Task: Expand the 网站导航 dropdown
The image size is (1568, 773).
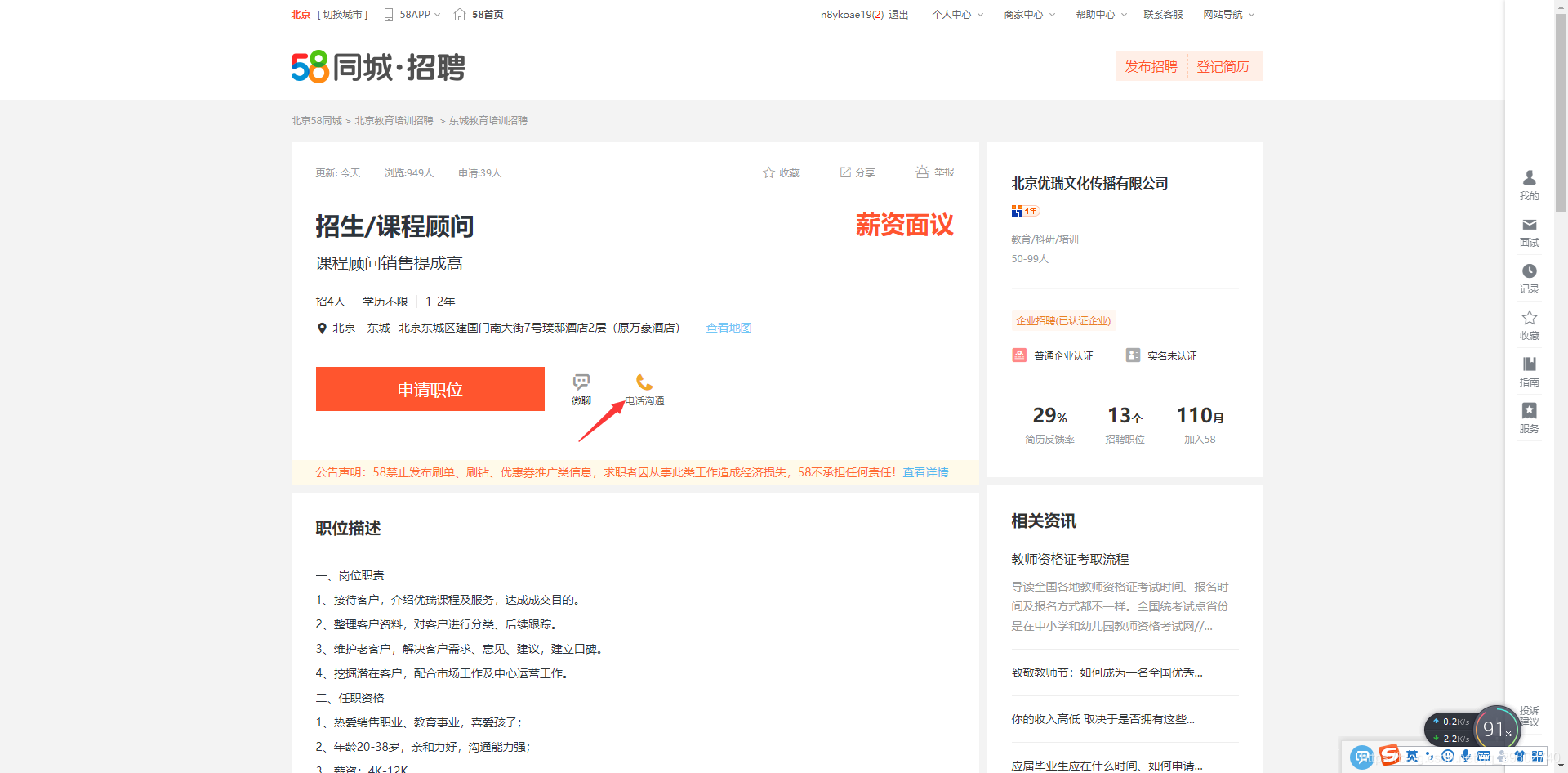Action: [1251, 15]
